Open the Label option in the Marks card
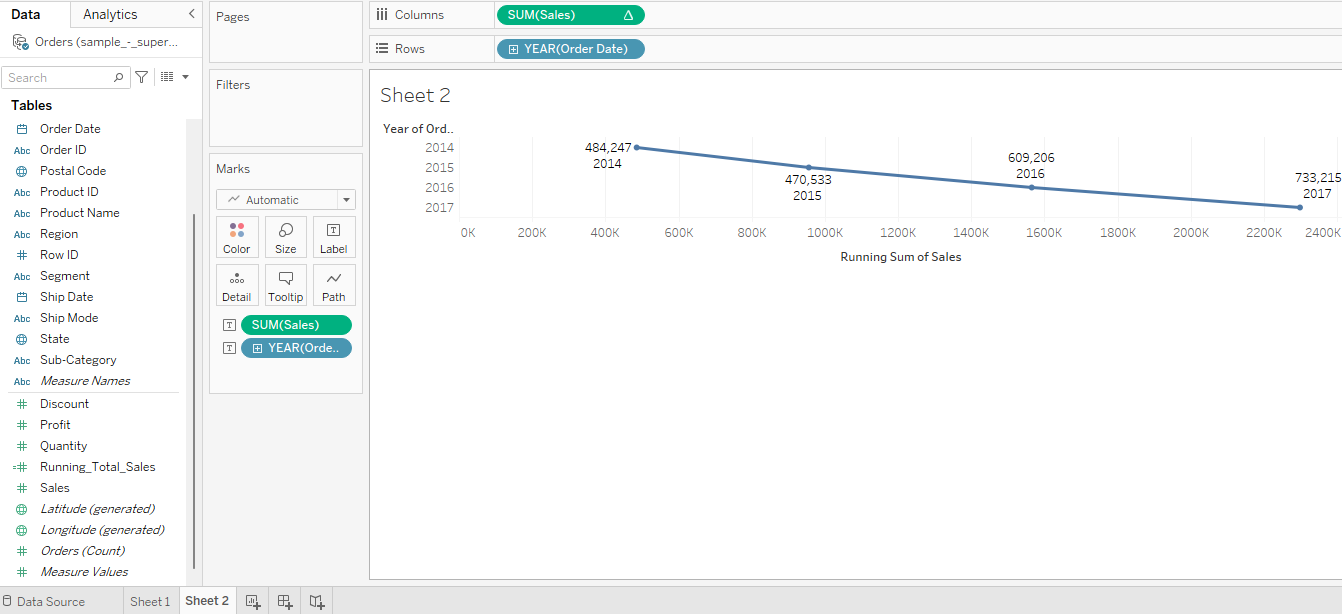 pyautogui.click(x=334, y=237)
